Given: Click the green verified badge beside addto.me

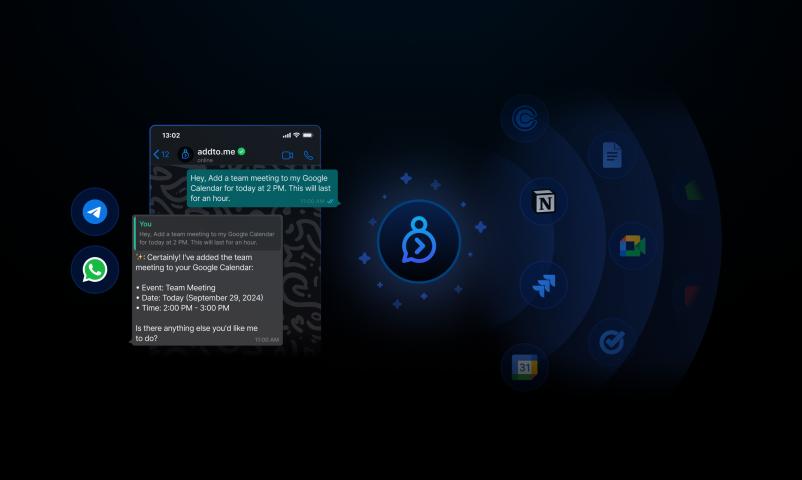Looking at the screenshot, I should pos(242,151).
